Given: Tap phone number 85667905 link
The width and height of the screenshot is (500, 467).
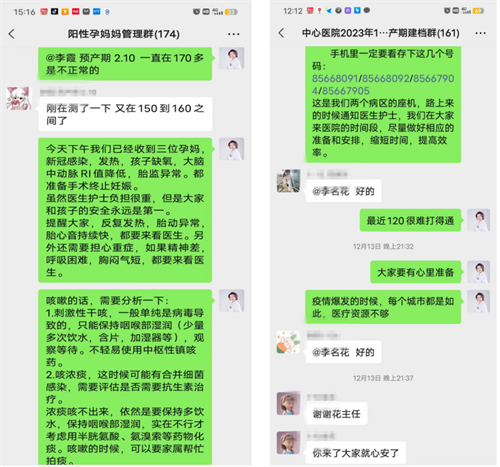Looking at the screenshot, I should 346,91.
